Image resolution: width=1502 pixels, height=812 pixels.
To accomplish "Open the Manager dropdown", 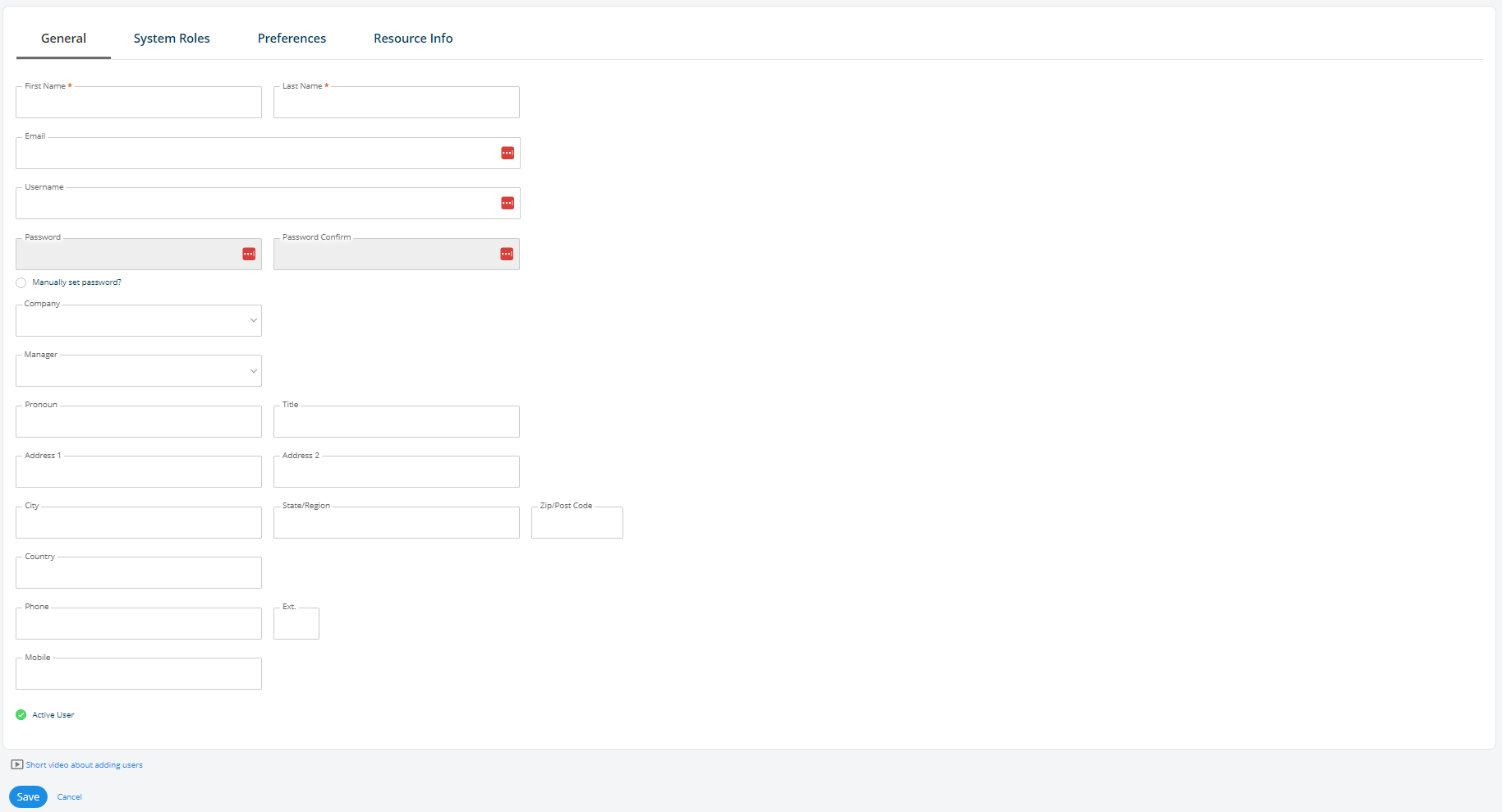I will tap(139, 371).
